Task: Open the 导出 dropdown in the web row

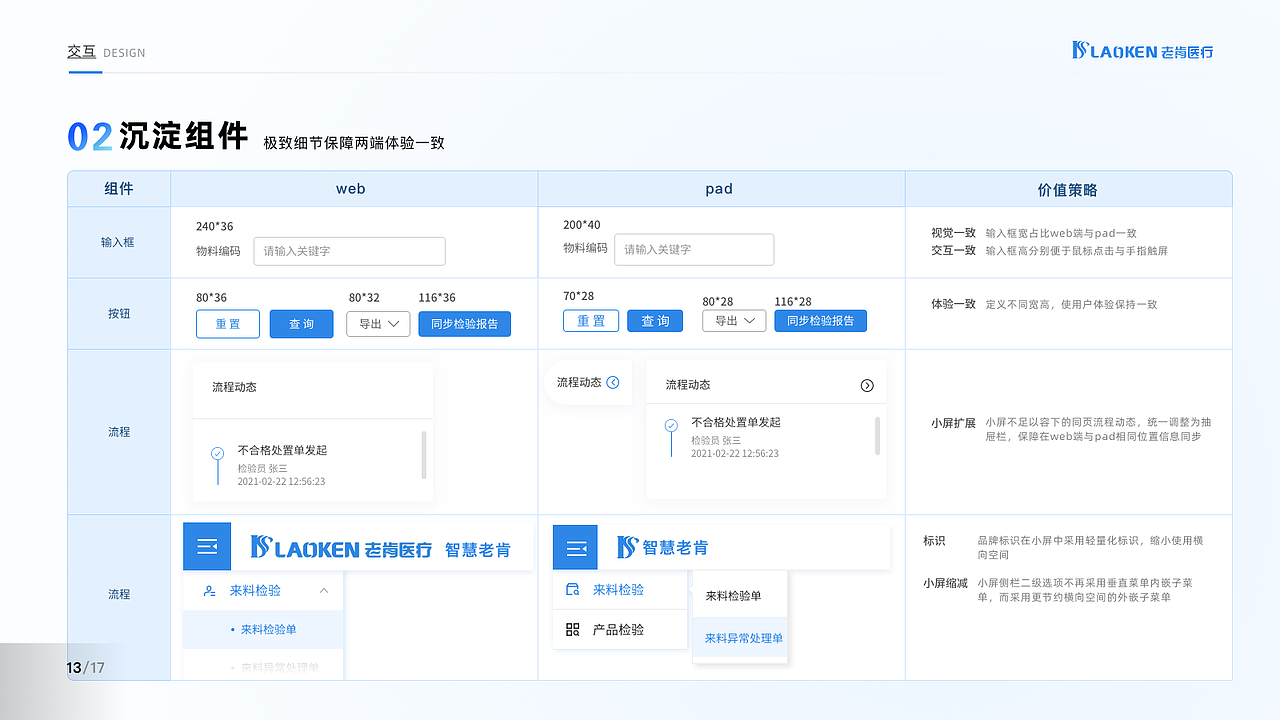Action: point(378,323)
